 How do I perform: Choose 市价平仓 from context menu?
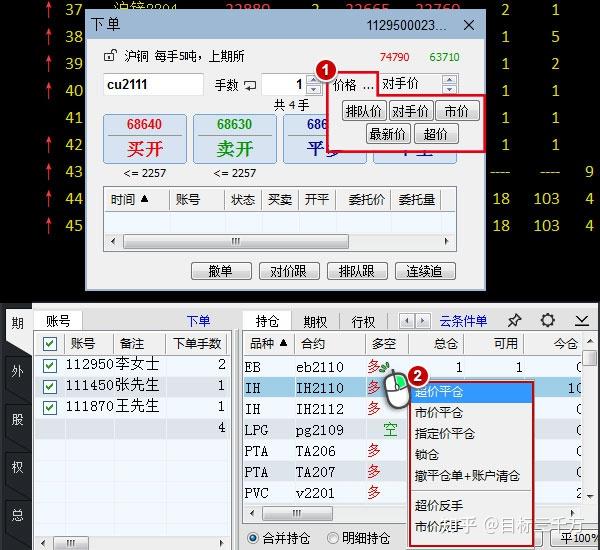[x=439, y=413]
